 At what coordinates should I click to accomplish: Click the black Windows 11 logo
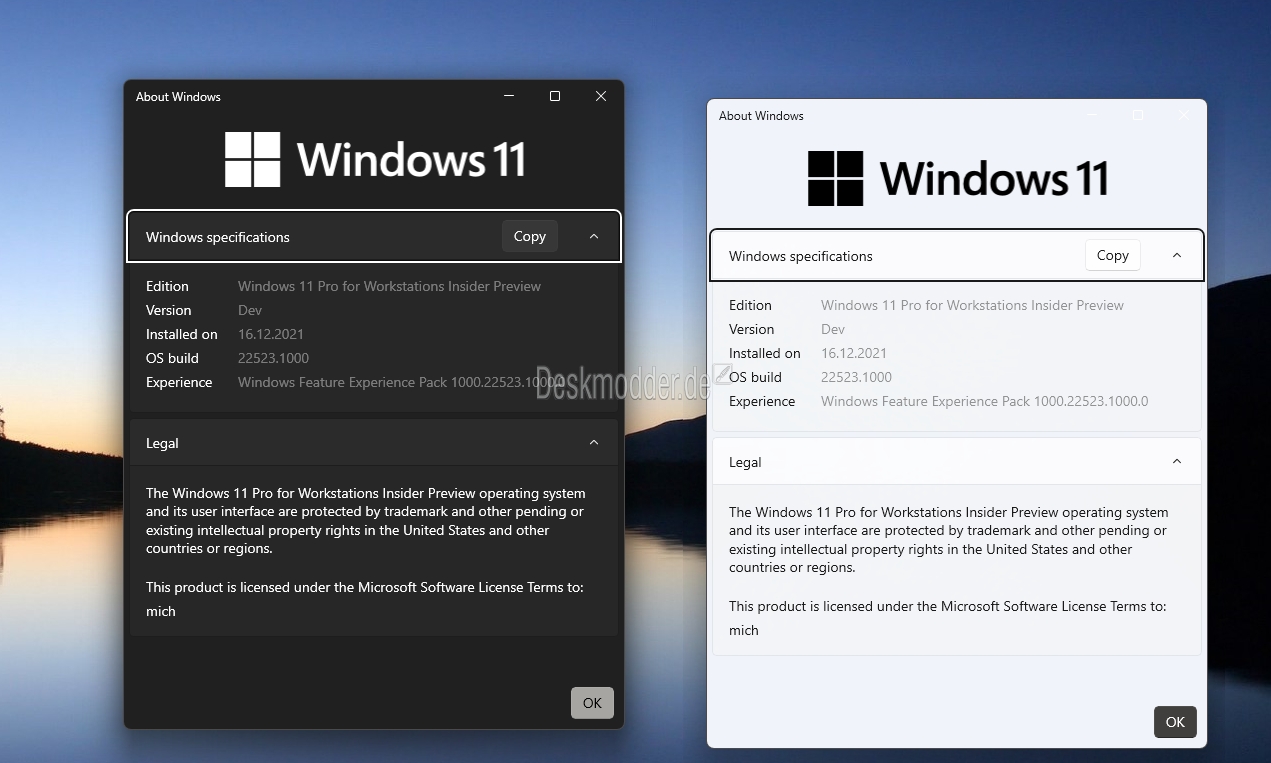pos(958,178)
